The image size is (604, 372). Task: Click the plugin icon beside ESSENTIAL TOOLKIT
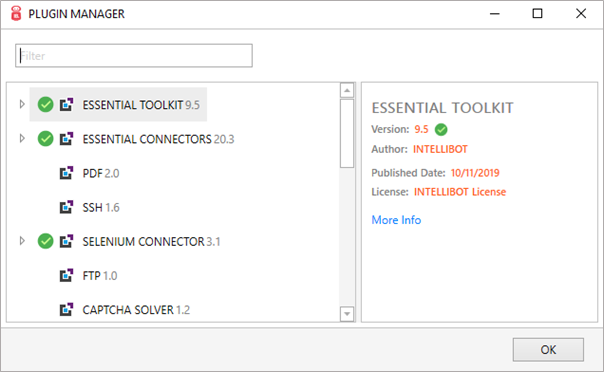[66, 104]
